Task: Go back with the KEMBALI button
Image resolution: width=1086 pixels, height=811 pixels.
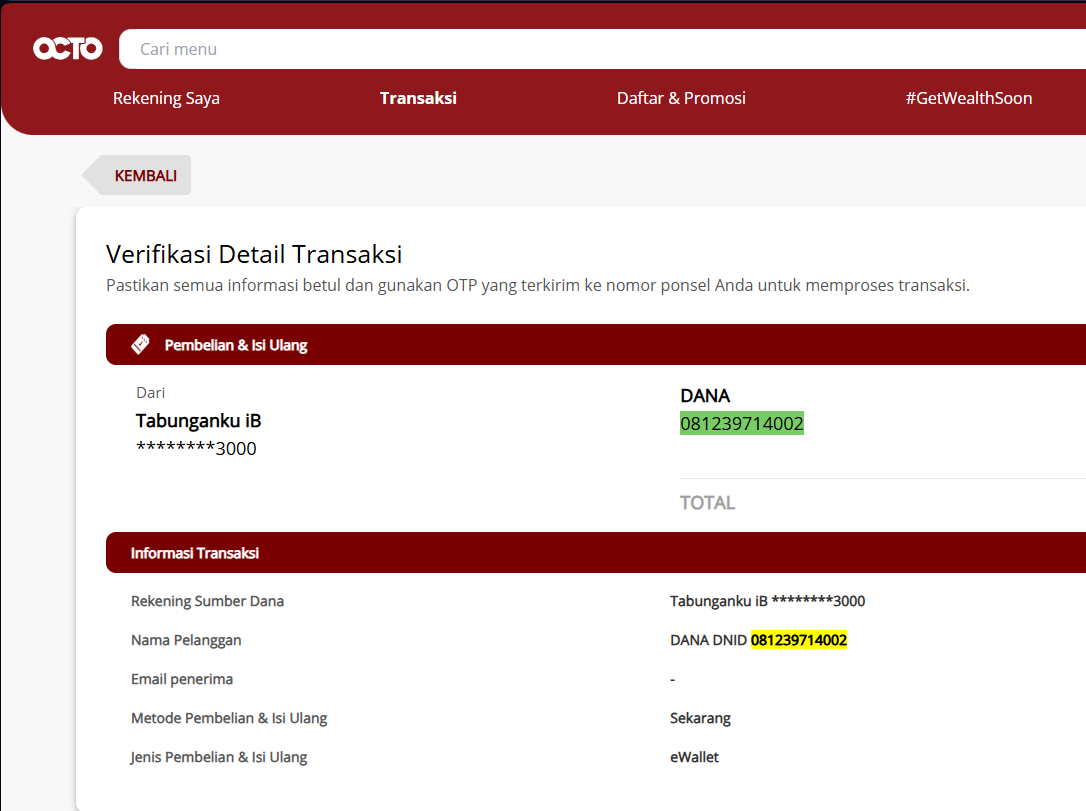Action: pos(137,175)
